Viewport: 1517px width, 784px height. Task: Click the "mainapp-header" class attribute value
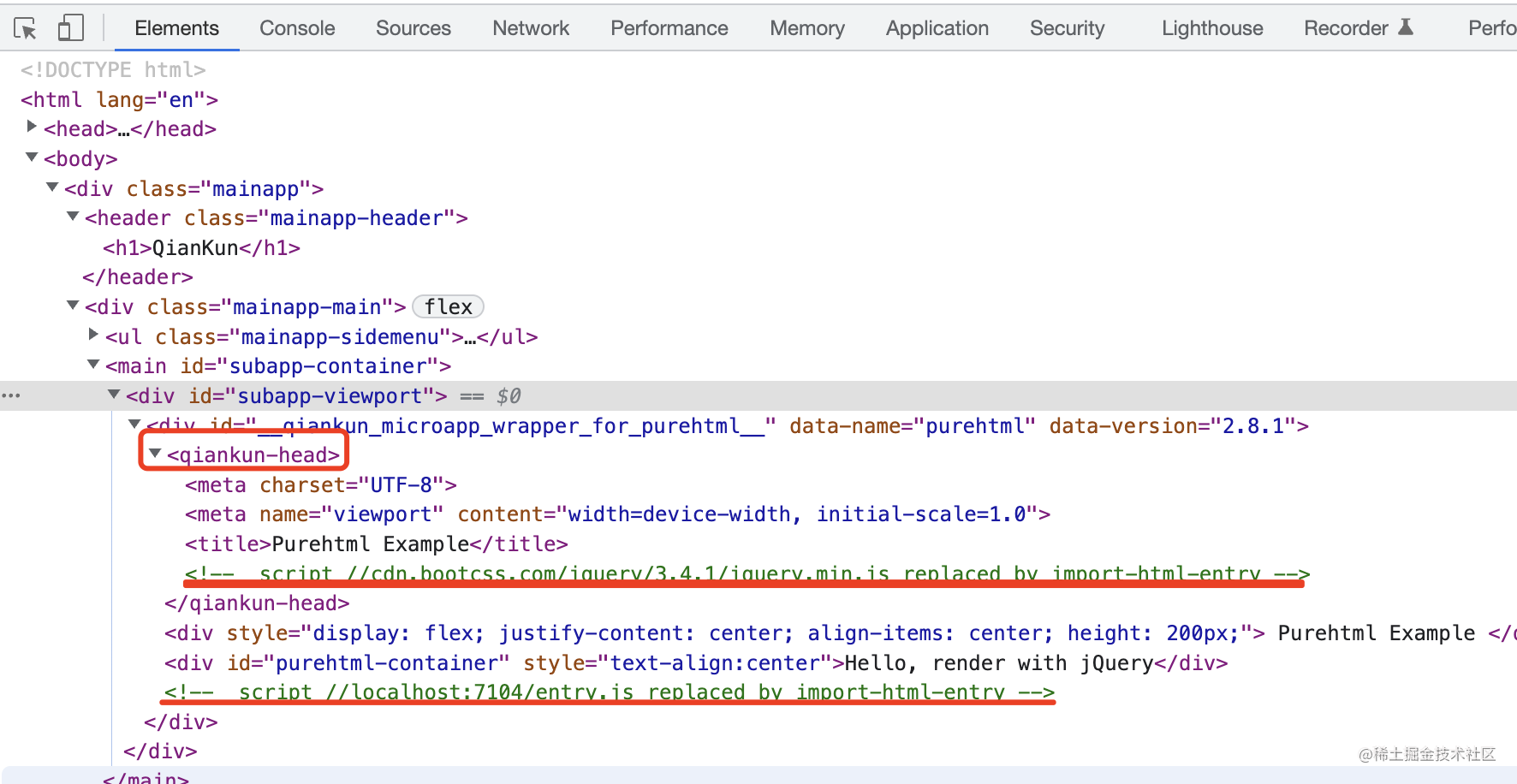(x=356, y=218)
